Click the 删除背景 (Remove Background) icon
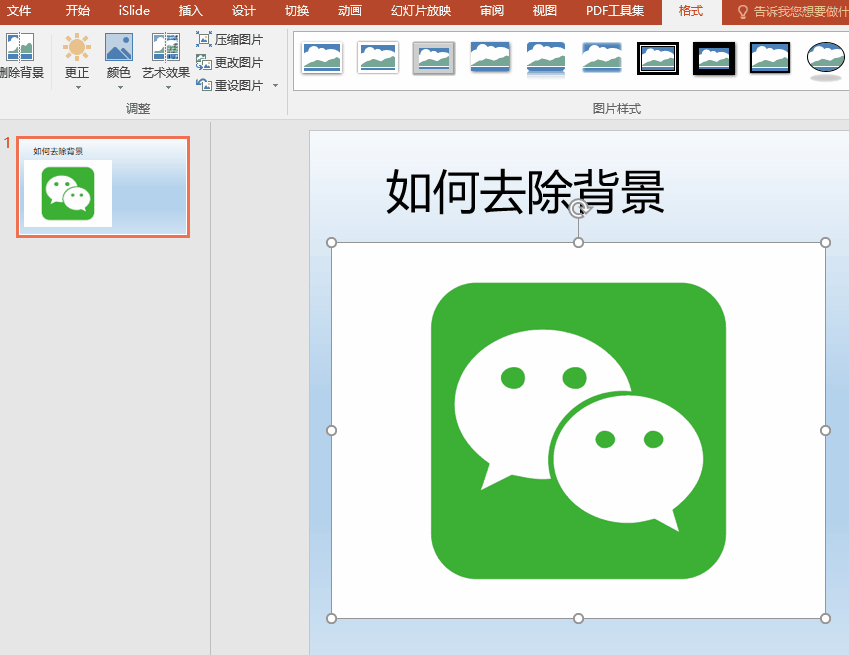 (x=20, y=47)
